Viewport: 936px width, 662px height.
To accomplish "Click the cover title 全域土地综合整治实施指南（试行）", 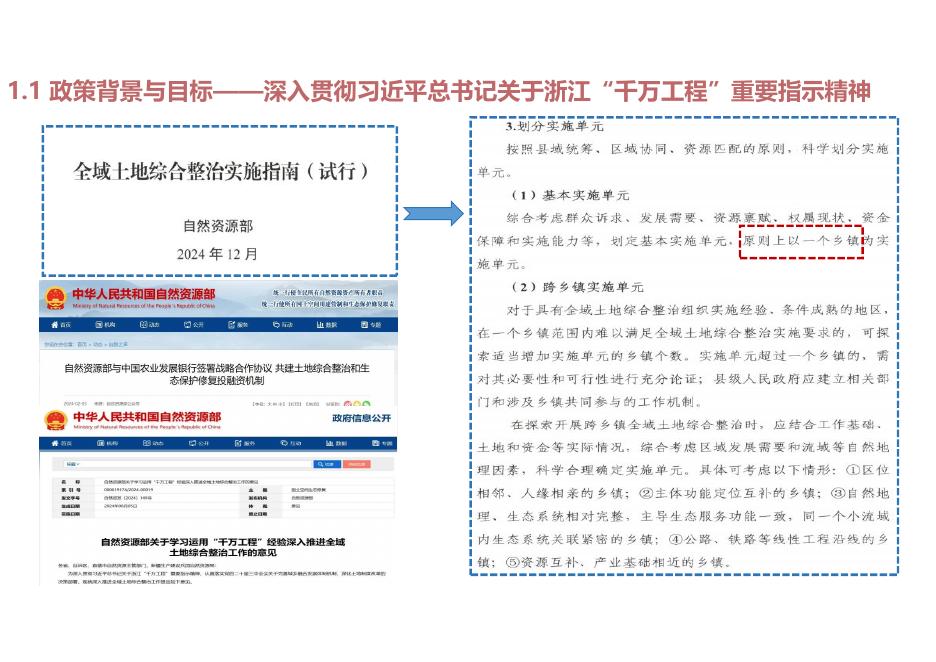I will pyautogui.click(x=221, y=171).
